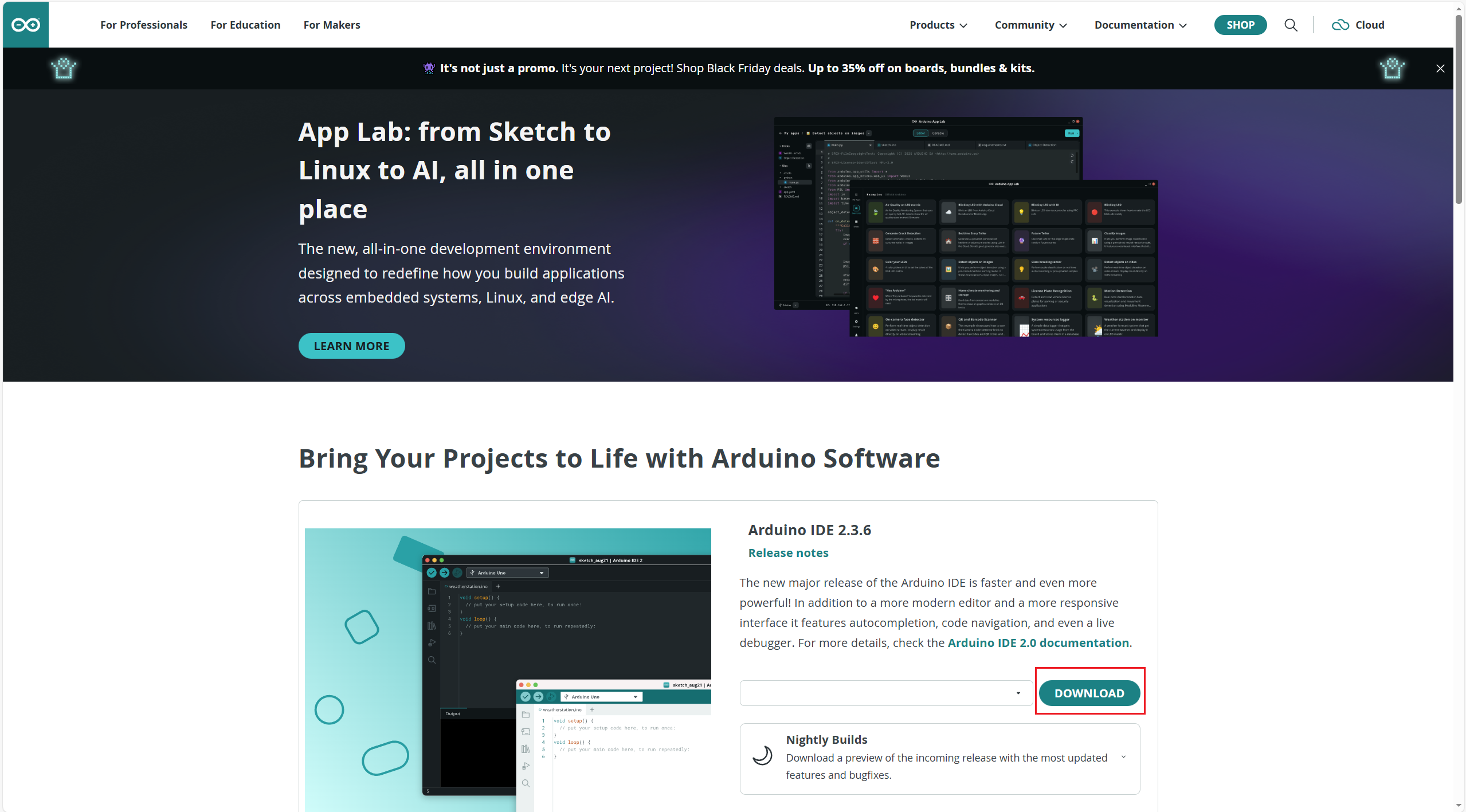1466x812 pixels.
Task: Click the Cloud icon in header
Action: point(1340,25)
